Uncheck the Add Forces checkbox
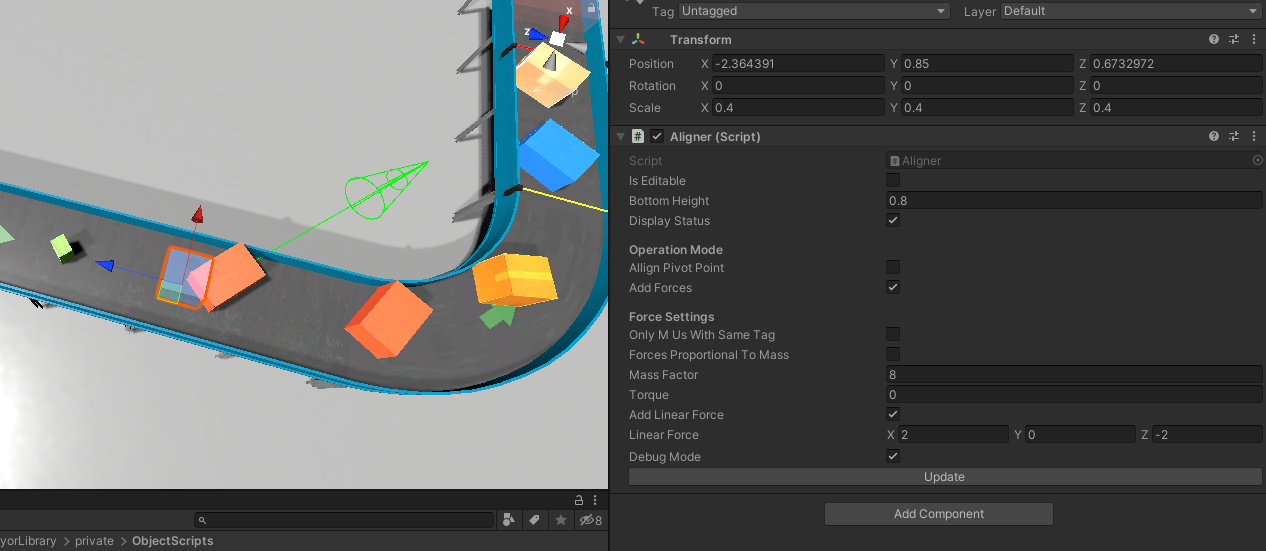Screen dimensions: 1266x551 point(893,288)
